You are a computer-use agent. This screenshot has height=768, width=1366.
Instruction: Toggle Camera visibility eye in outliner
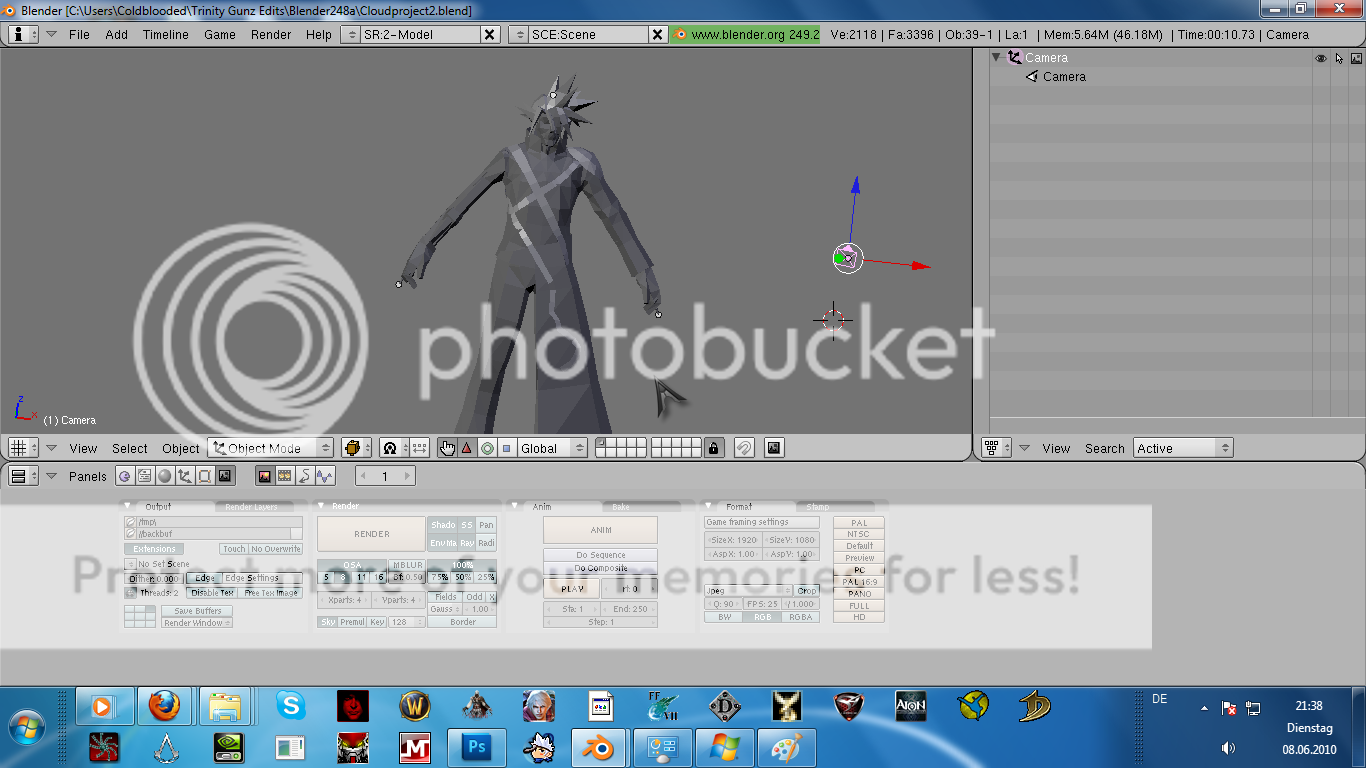pos(1320,58)
